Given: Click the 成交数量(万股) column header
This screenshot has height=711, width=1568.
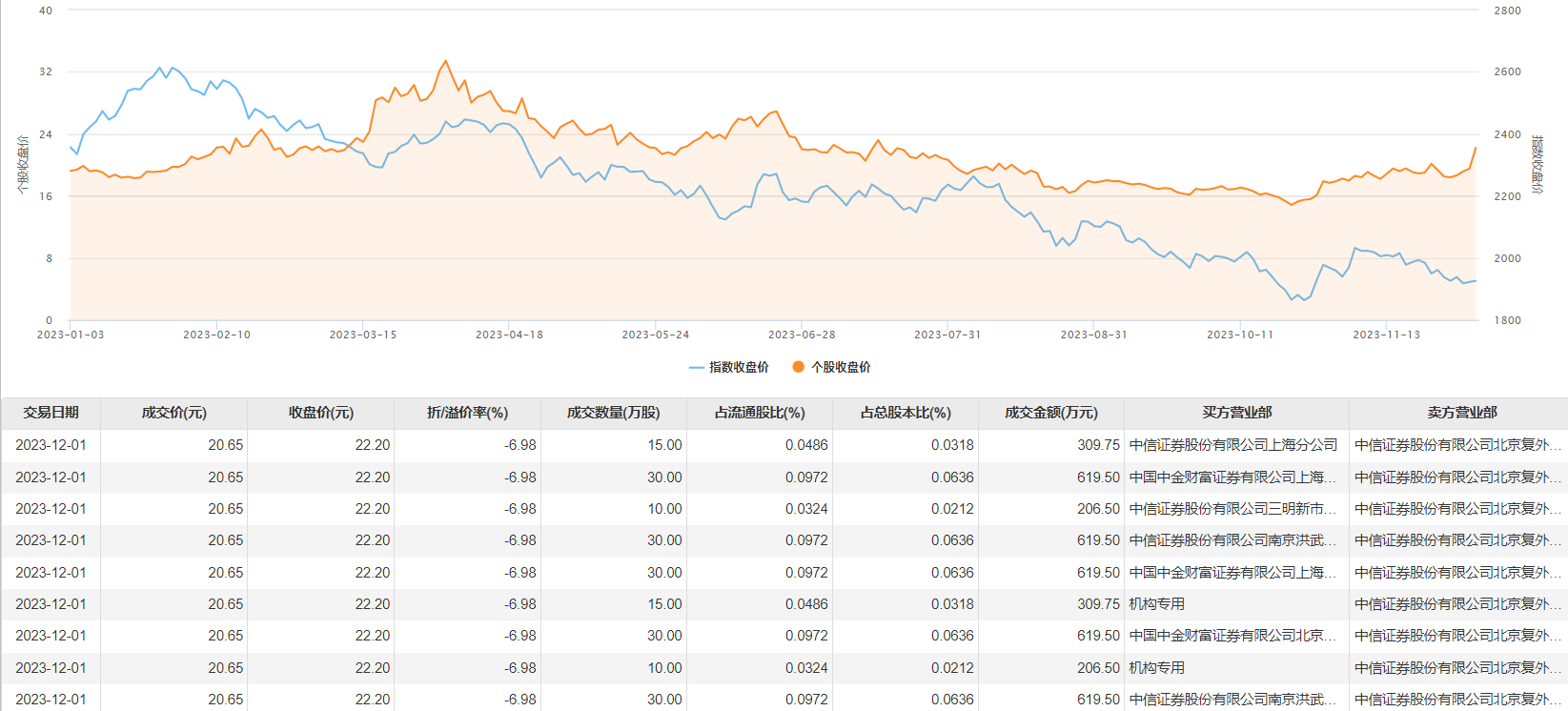Looking at the screenshot, I should tap(613, 413).
